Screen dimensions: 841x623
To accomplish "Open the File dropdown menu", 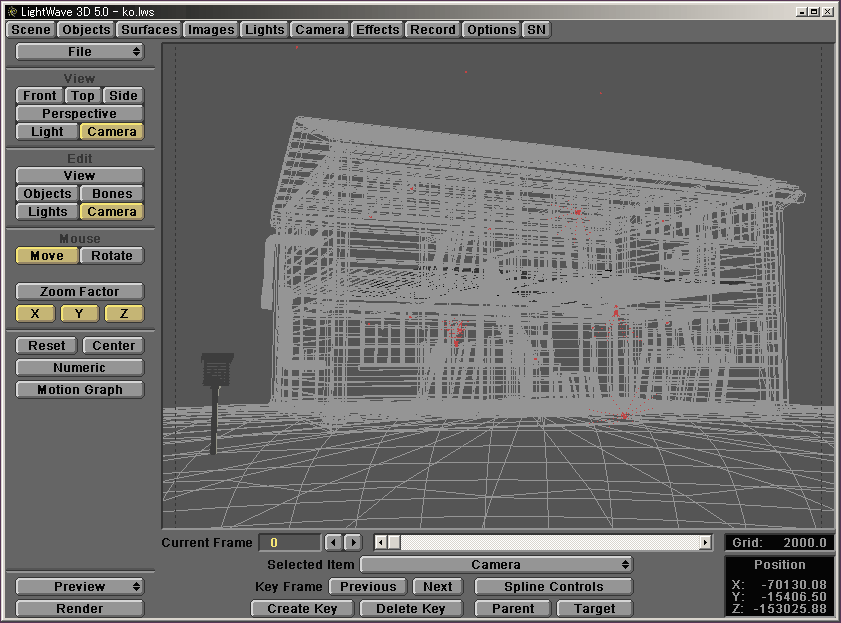I will (80, 51).
